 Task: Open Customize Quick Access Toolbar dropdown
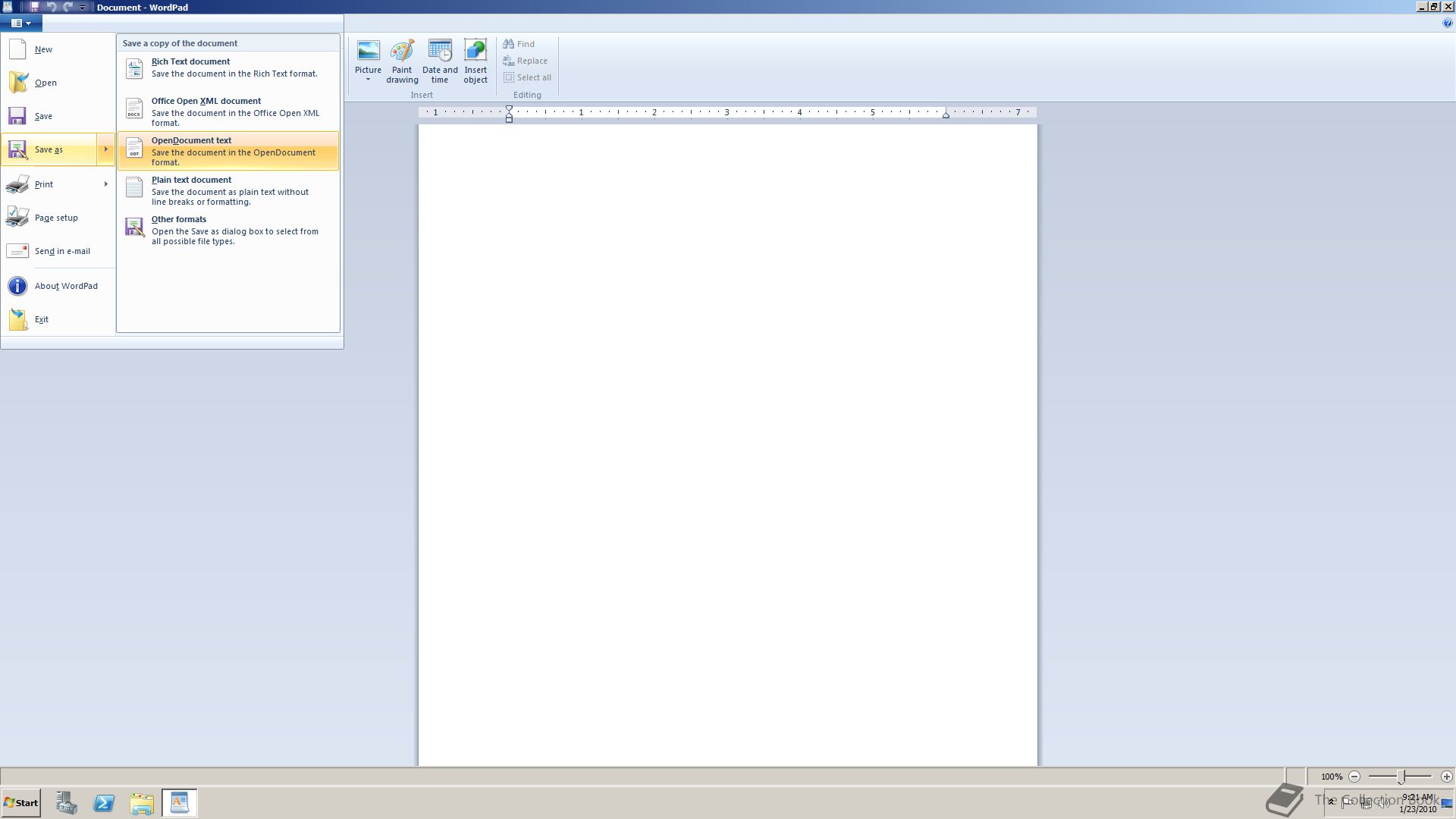82,8
